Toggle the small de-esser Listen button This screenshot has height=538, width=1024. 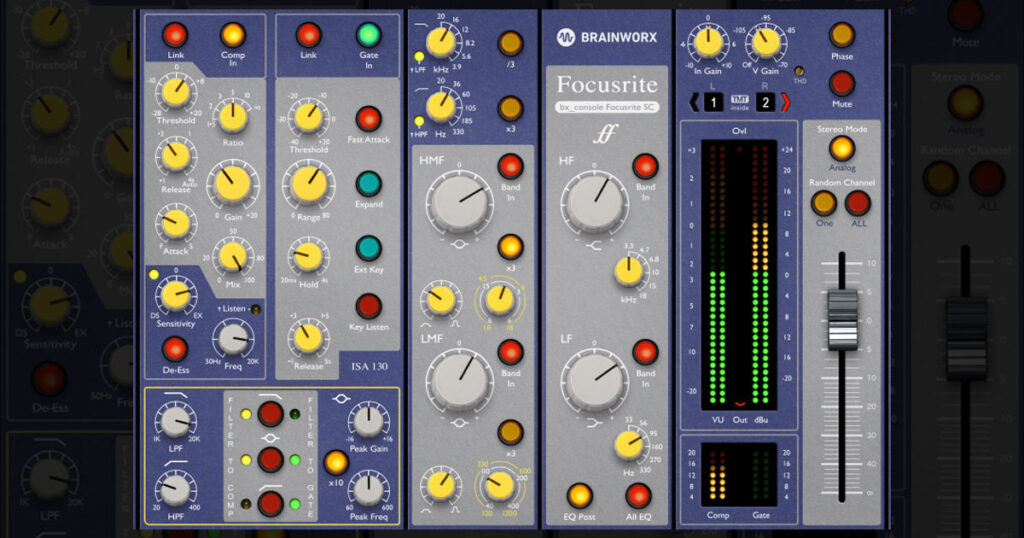tap(255, 309)
